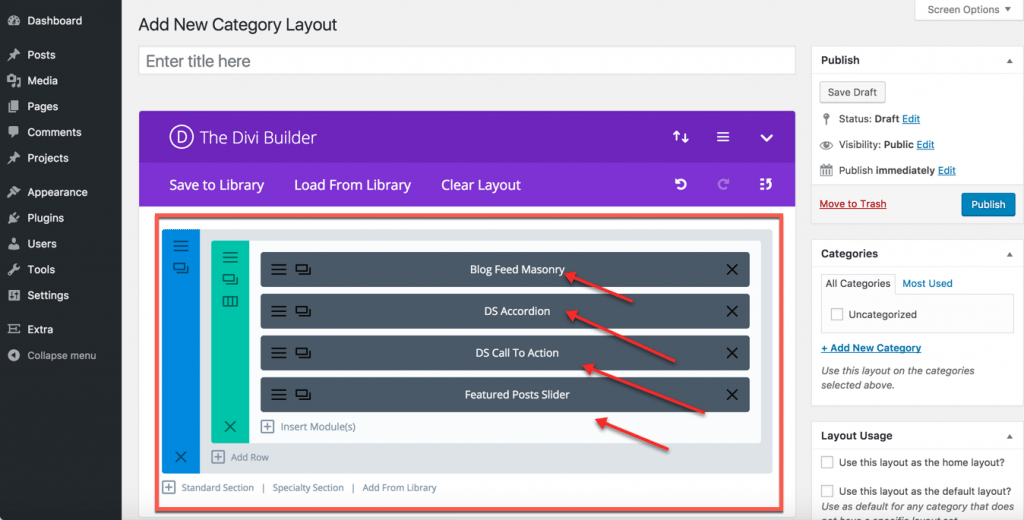
Task: Remove the DS Accordion module
Action: pos(732,311)
